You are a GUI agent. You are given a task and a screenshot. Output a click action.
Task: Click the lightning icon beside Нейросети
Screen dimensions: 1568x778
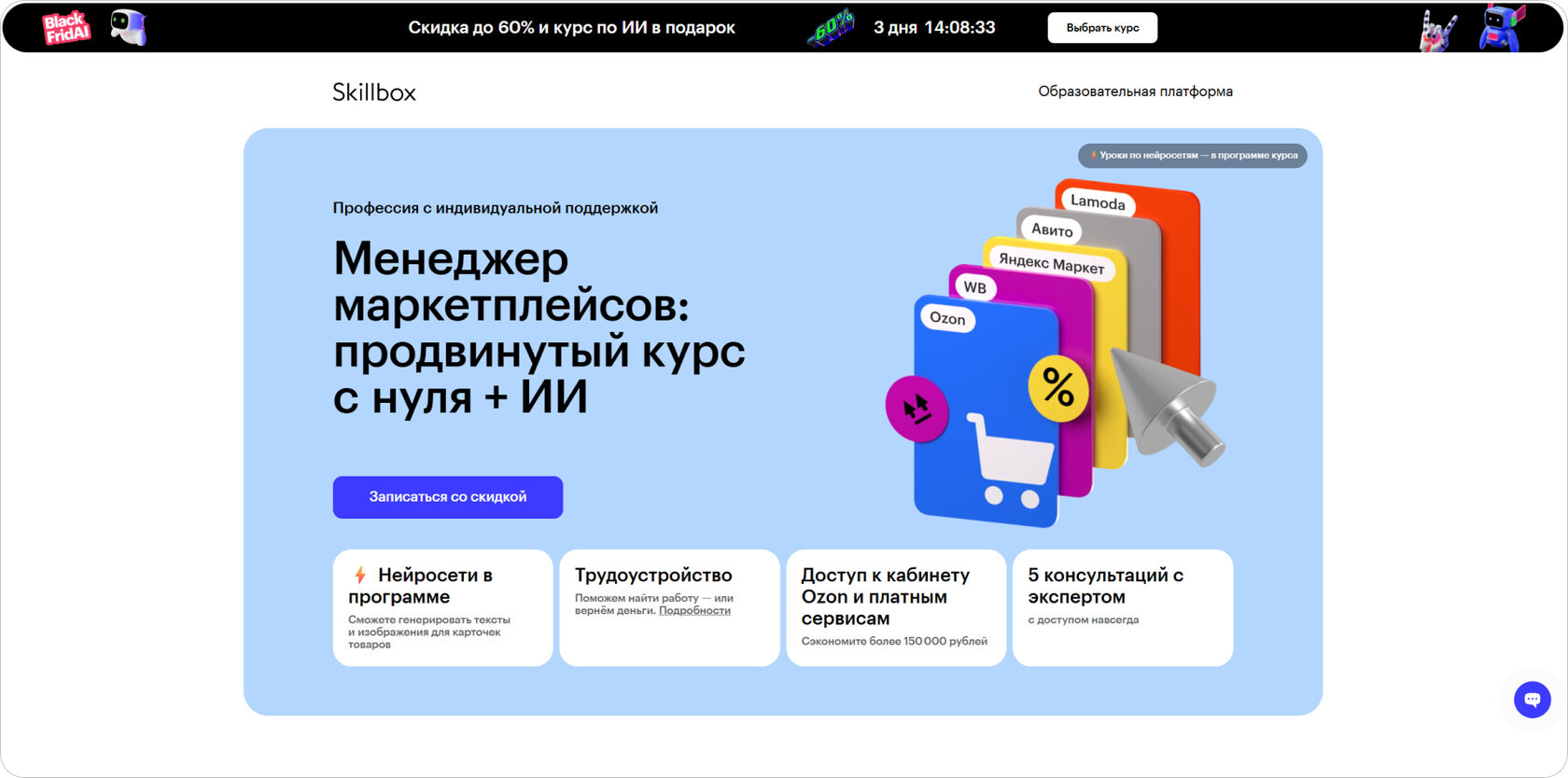[359, 576]
